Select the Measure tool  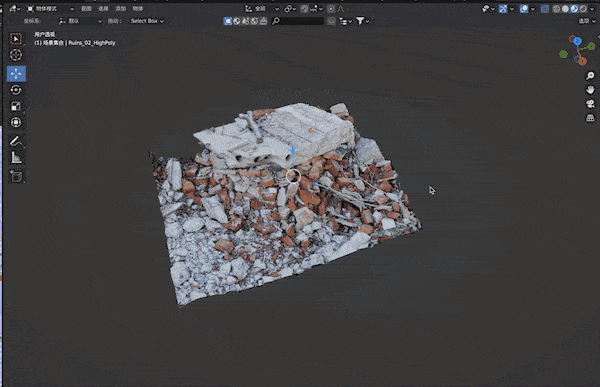[16, 158]
